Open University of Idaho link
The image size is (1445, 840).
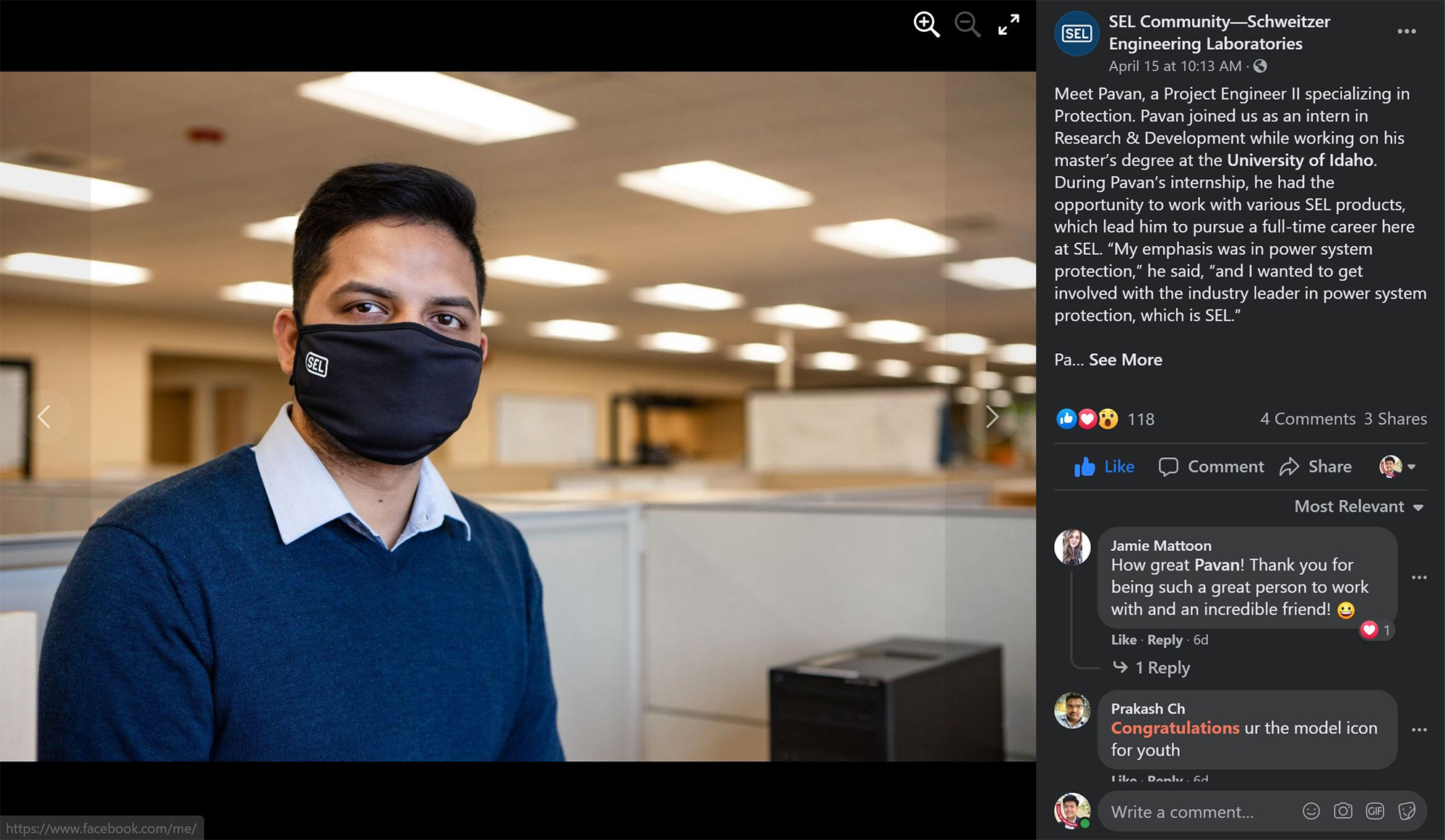click(x=1300, y=160)
